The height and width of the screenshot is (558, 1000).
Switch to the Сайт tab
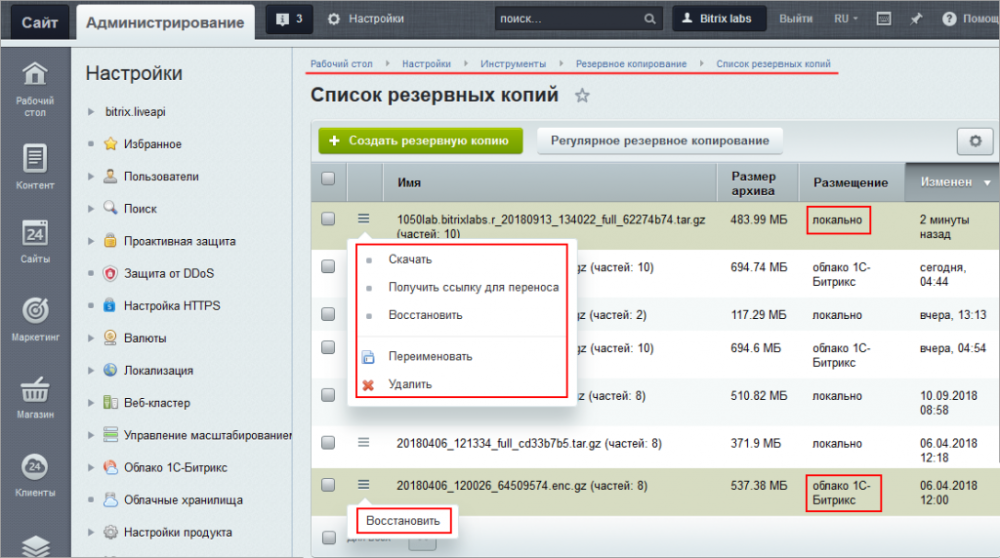coord(39,22)
